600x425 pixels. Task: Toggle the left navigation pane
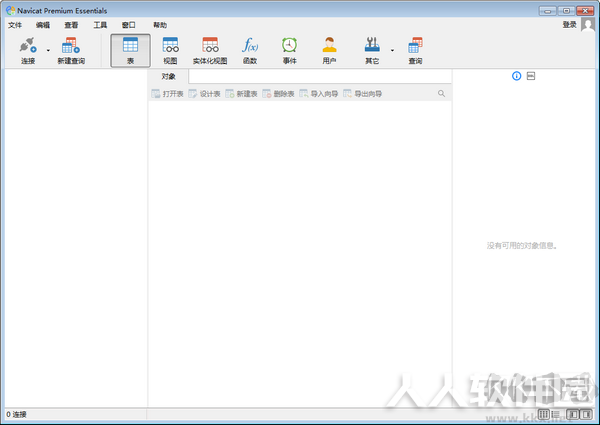572,414
